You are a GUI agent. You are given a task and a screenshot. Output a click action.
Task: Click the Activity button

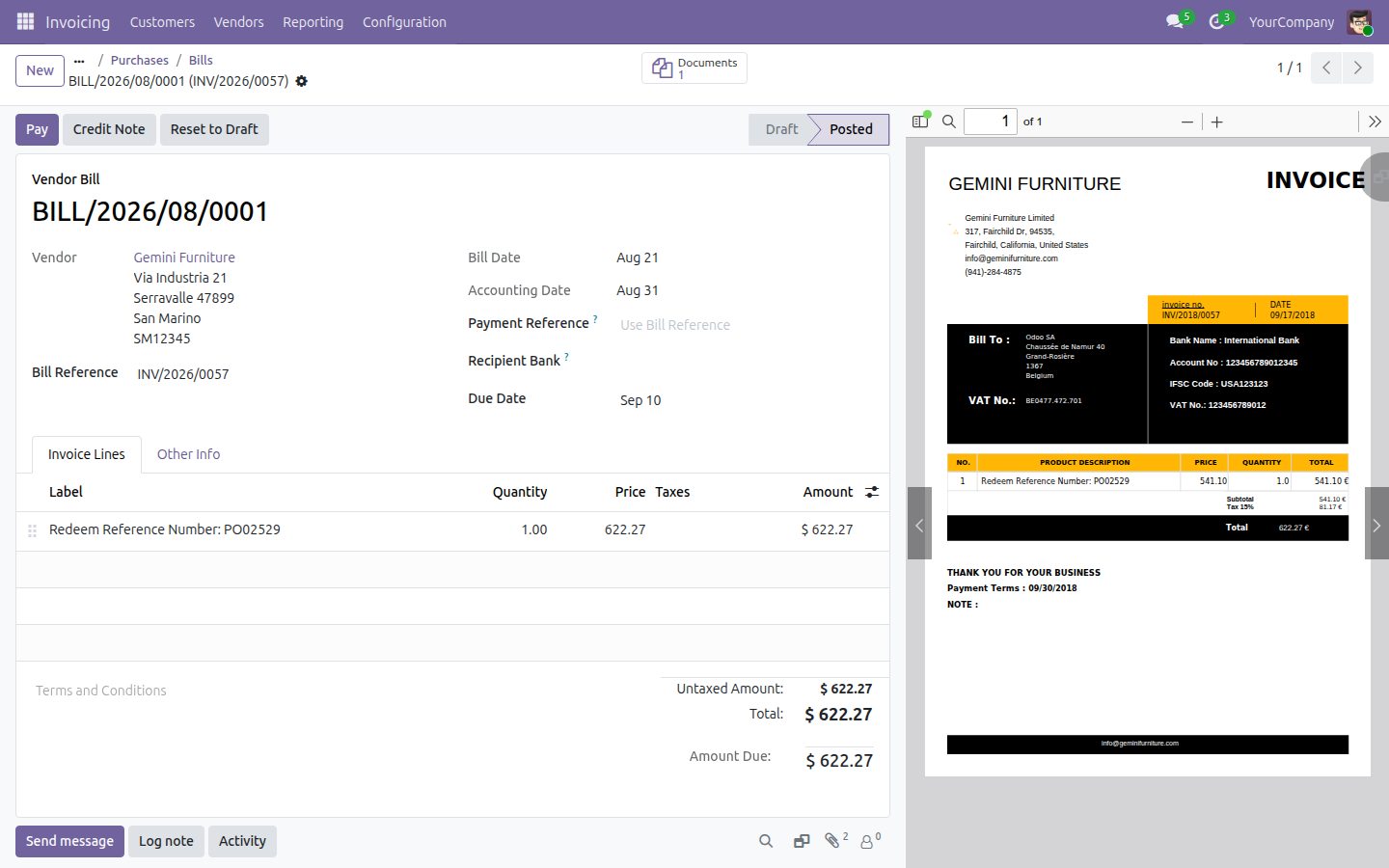click(x=242, y=841)
